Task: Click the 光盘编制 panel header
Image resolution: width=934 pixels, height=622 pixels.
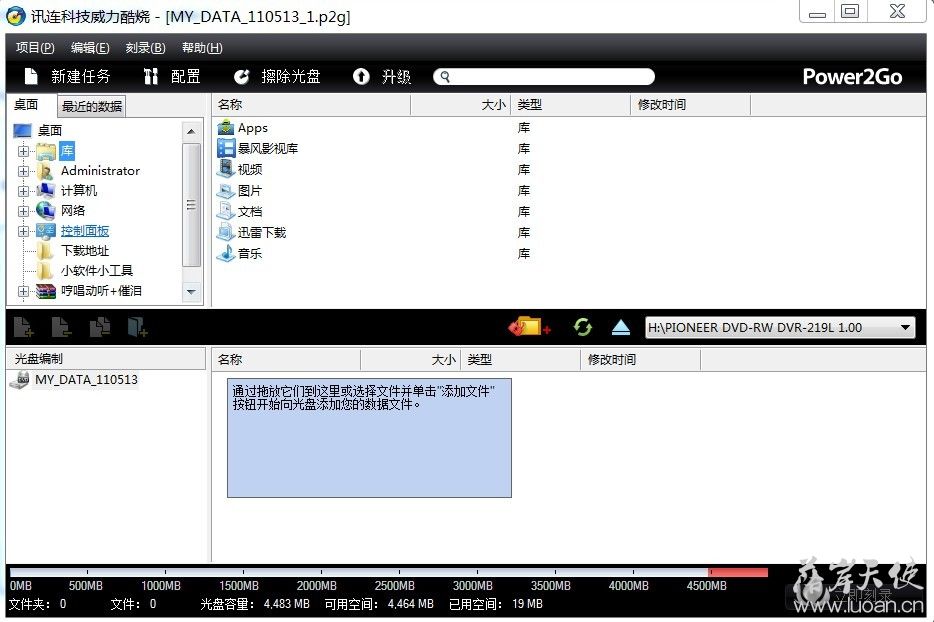Action: point(108,359)
